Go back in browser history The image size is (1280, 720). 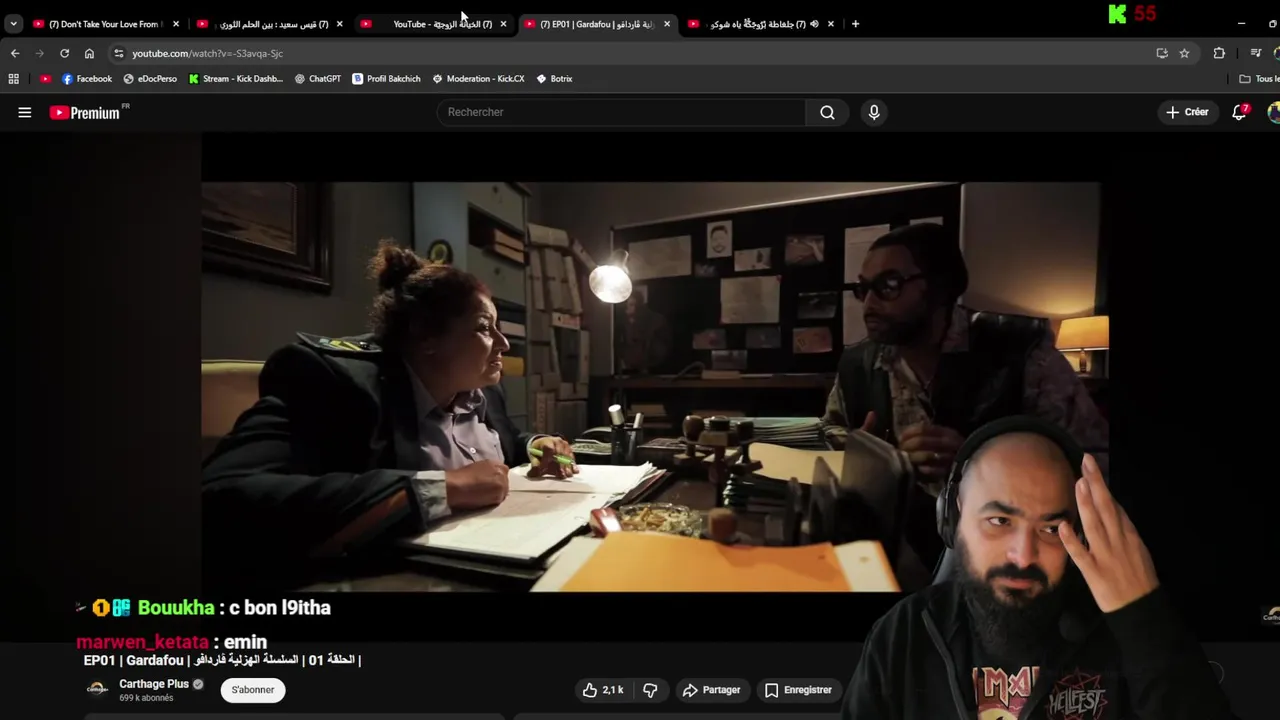coord(15,53)
